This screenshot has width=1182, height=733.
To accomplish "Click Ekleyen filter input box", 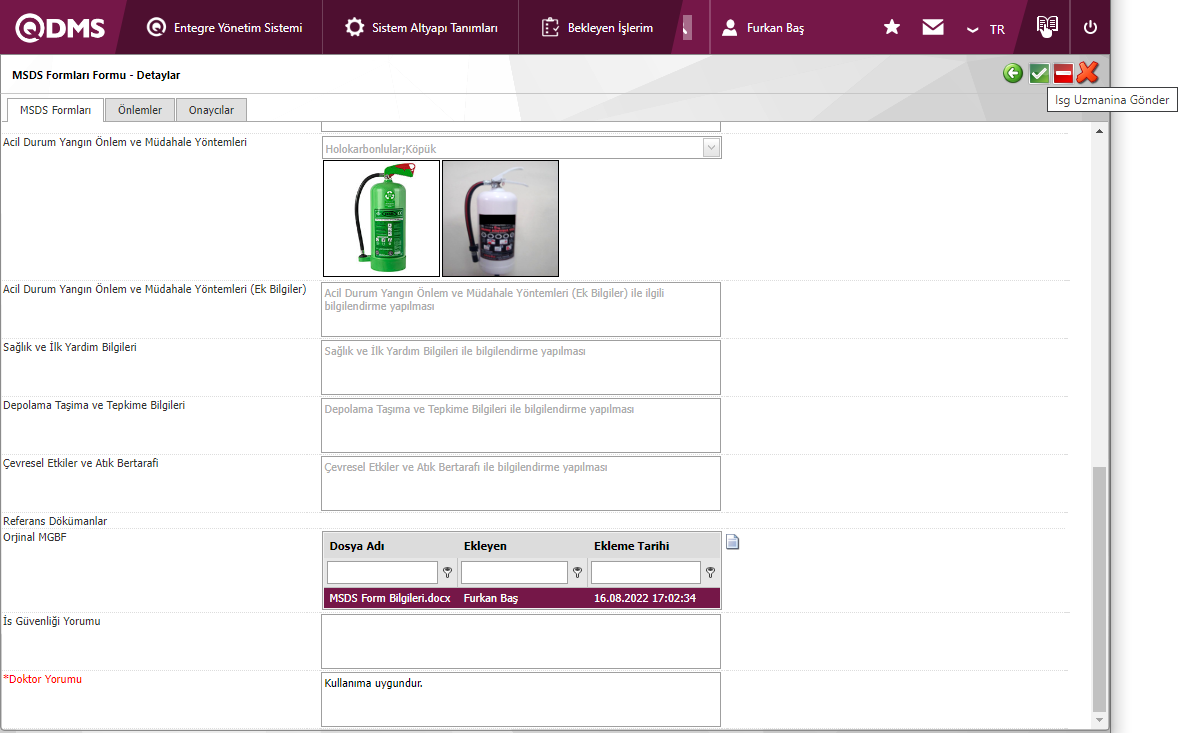I will pyautogui.click(x=514, y=572).
